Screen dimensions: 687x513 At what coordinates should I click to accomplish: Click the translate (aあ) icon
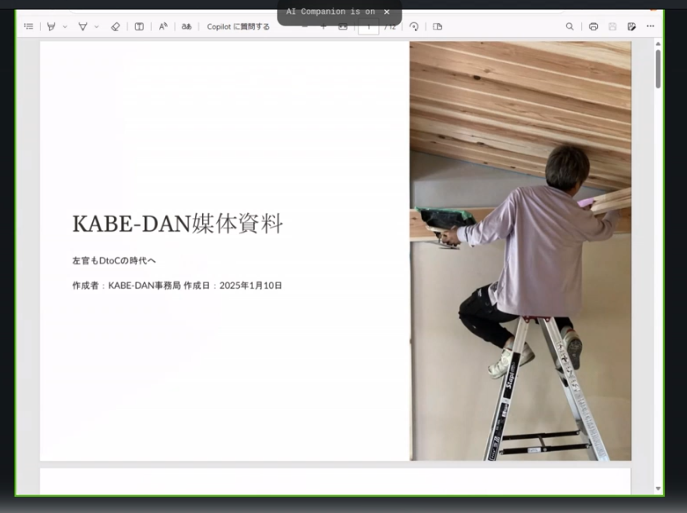[186, 27]
